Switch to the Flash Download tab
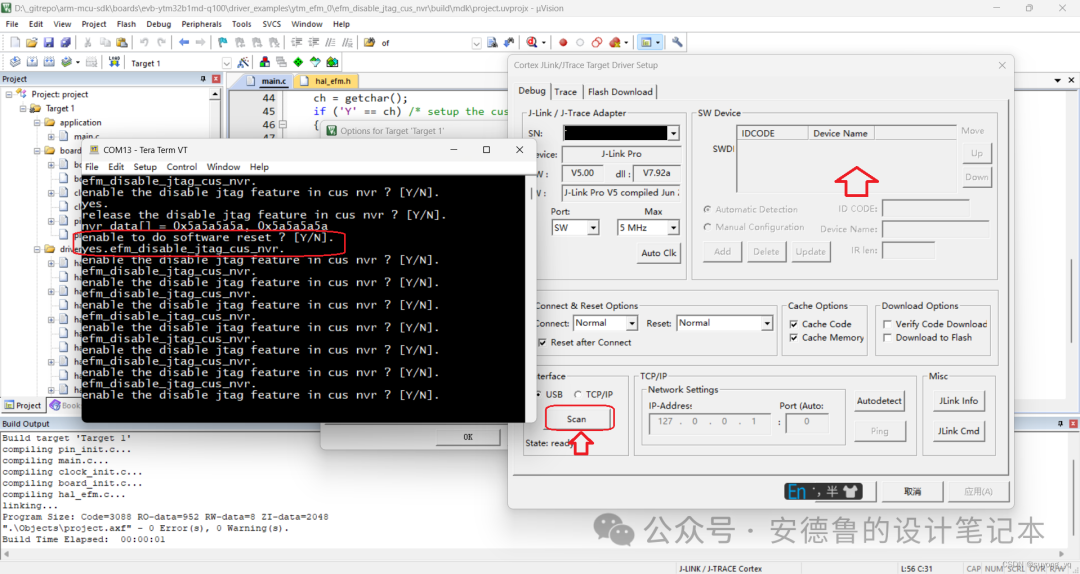1080x574 pixels. 620,92
